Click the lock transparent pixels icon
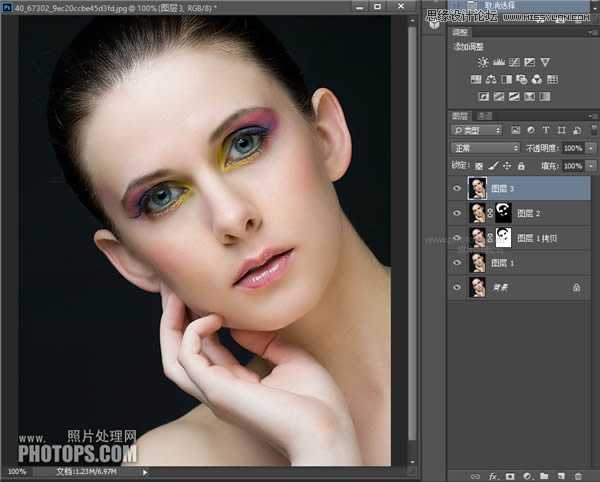600x482 pixels. (479, 165)
